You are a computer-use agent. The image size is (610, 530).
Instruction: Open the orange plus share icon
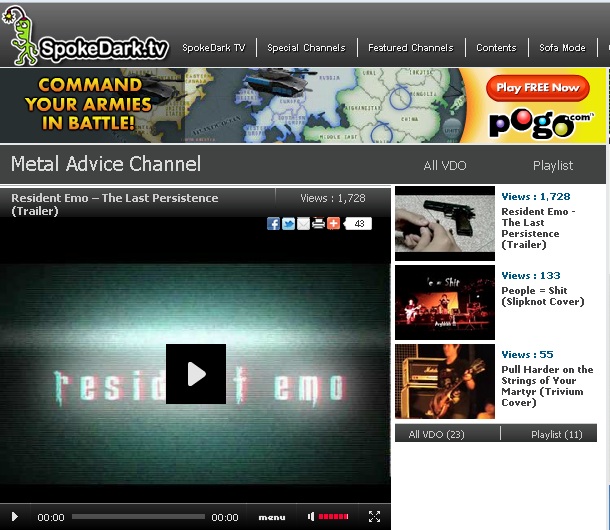[x=333, y=224]
